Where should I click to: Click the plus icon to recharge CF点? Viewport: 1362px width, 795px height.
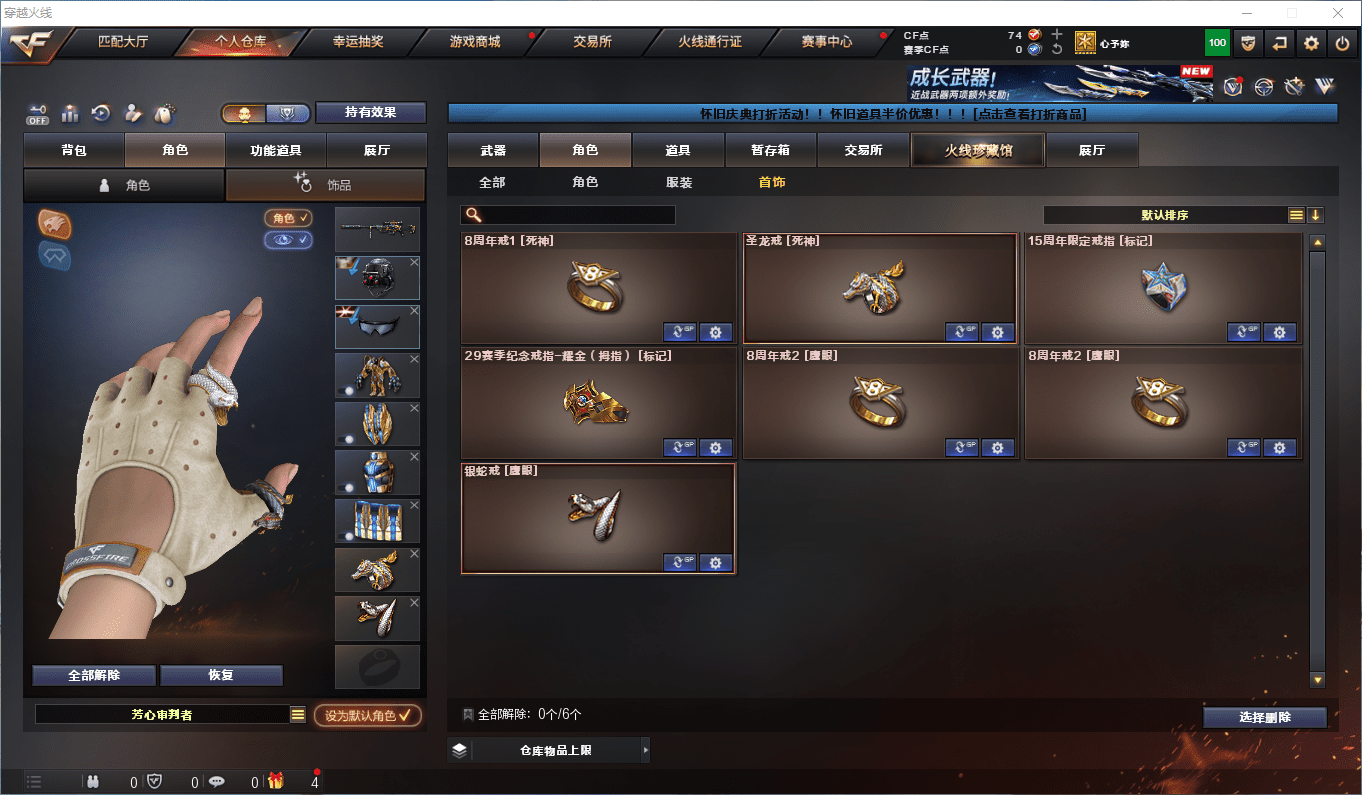tap(1057, 34)
